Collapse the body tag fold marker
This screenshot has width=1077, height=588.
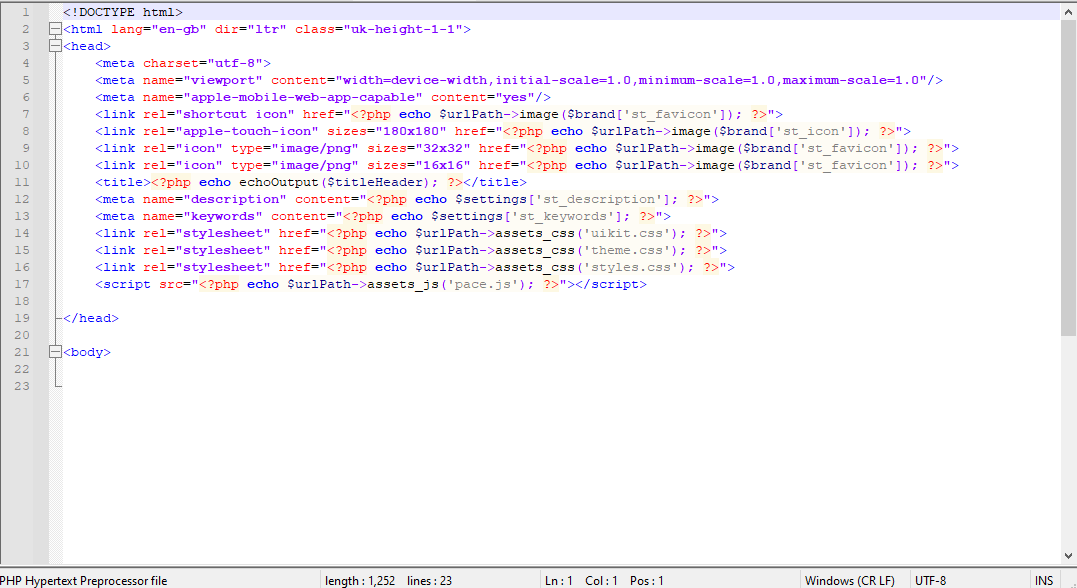click(x=55, y=352)
